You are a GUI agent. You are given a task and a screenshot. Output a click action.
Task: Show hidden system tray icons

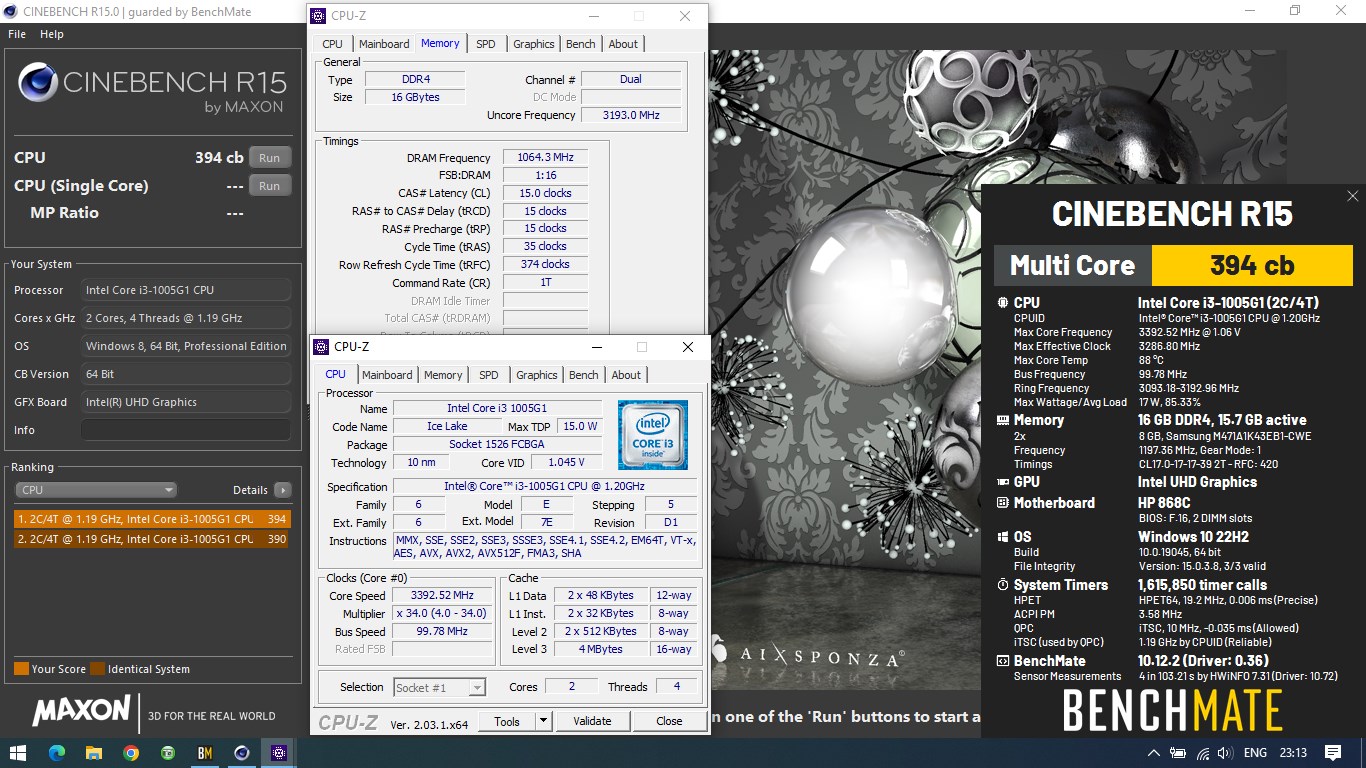[1154, 753]
